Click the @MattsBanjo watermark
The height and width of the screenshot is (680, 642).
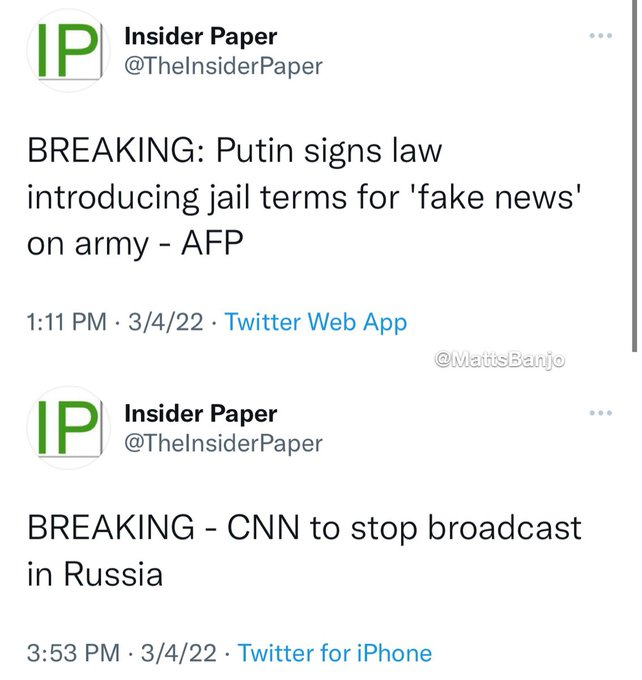499,360
